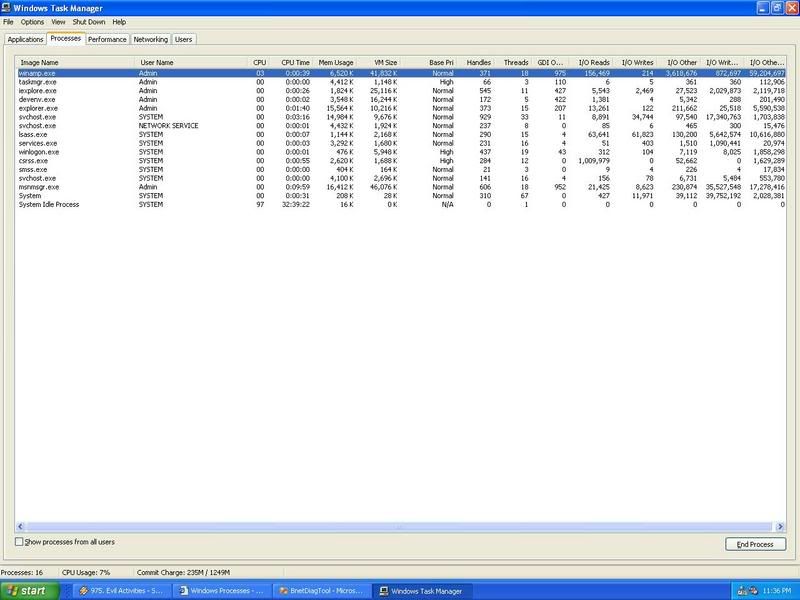This screenshot has height=600, width=800.
Task: Open the File menu
Action: 8,22
